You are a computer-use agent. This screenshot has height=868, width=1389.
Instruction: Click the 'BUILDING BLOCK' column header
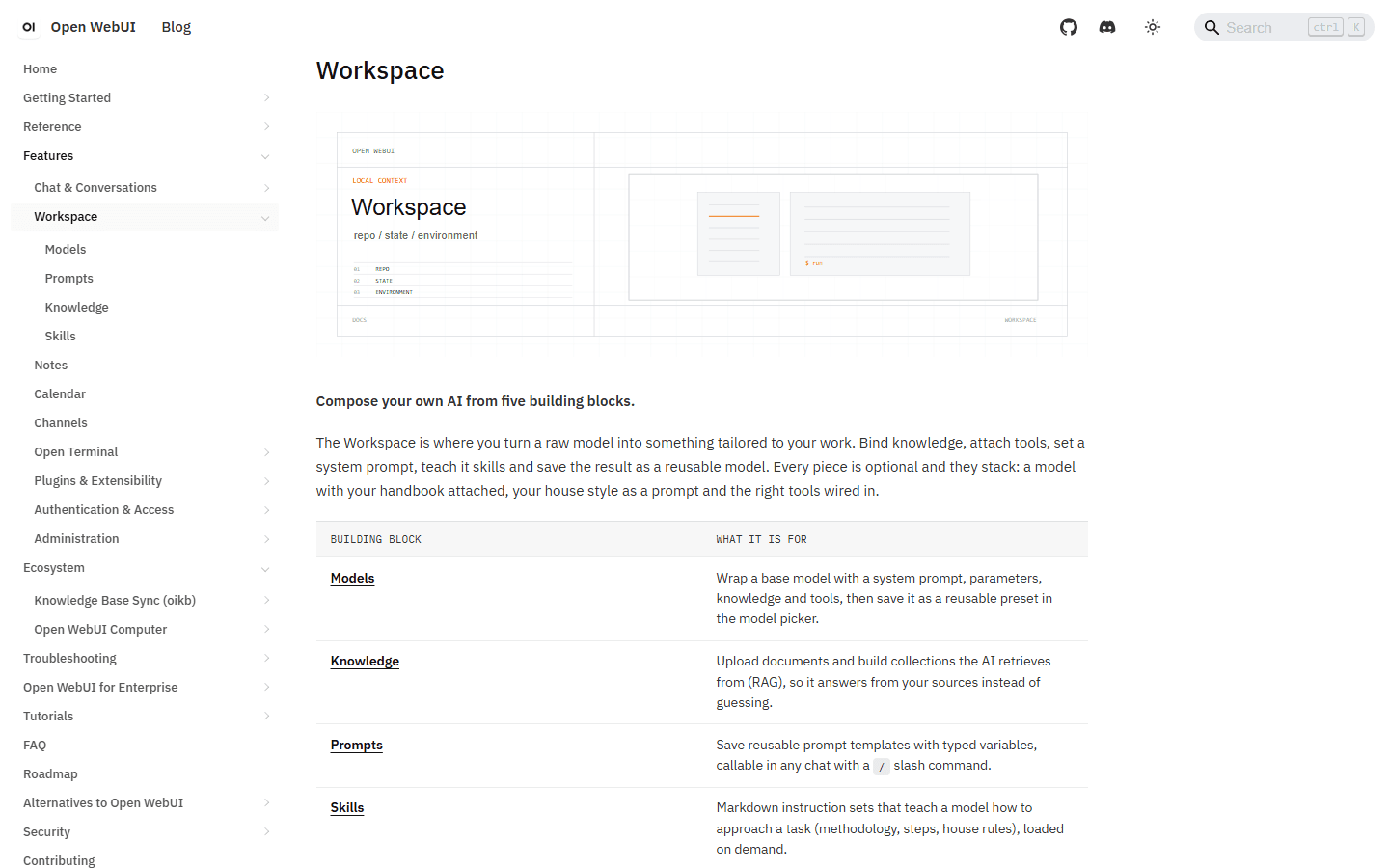pyautogui.click(x=376, y=539)
